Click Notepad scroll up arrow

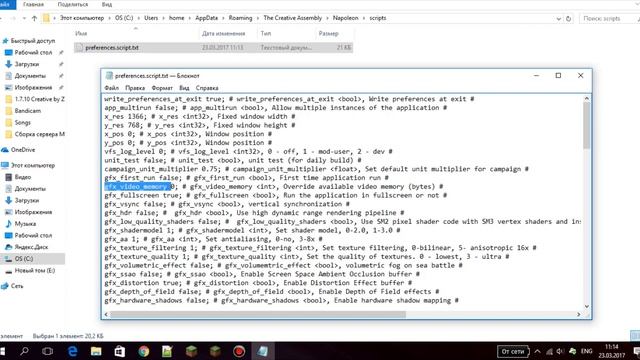pyautogui.click(x=587, y=98)
